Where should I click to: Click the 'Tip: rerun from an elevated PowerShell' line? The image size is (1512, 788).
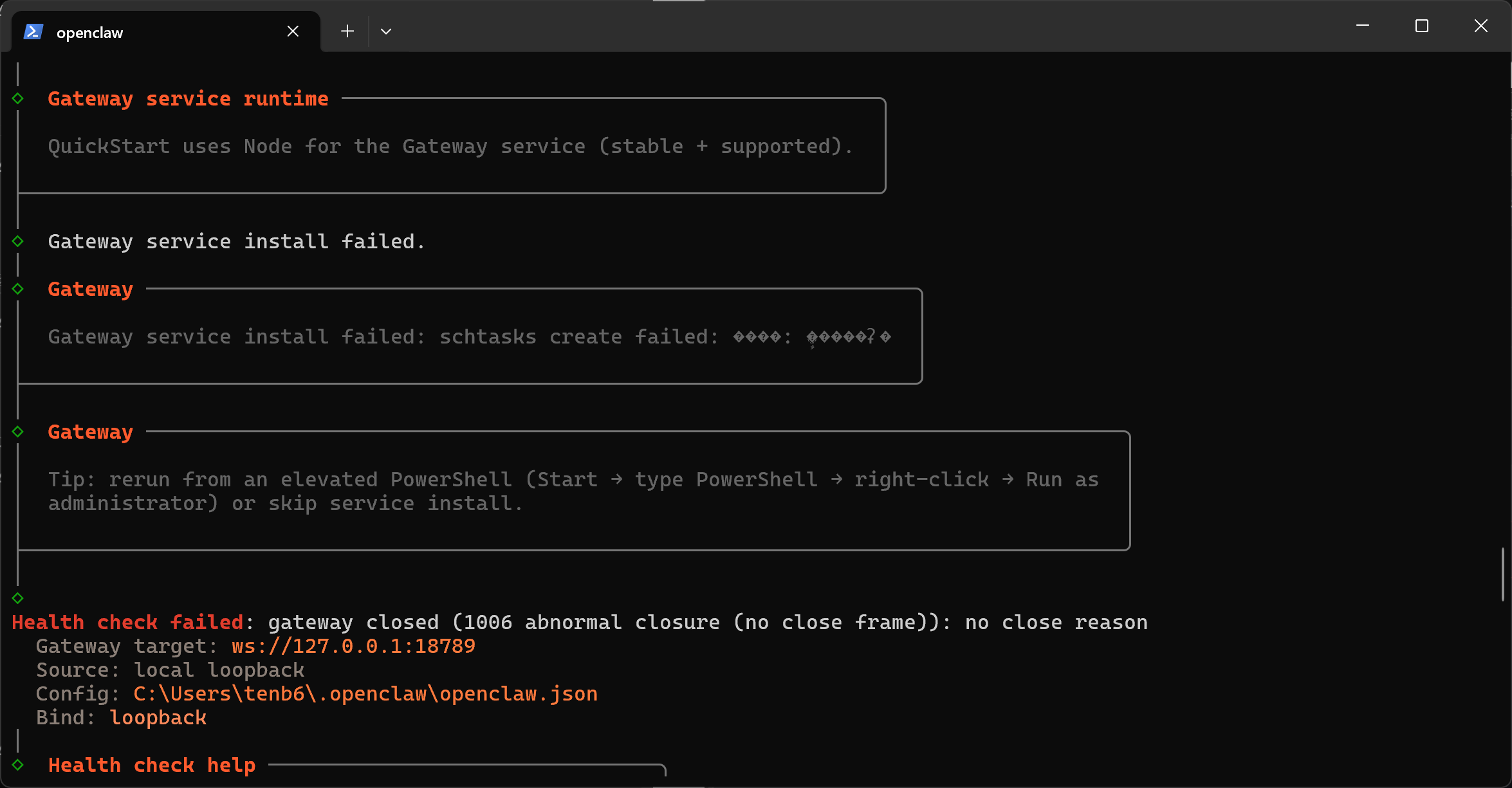point(573,480)
